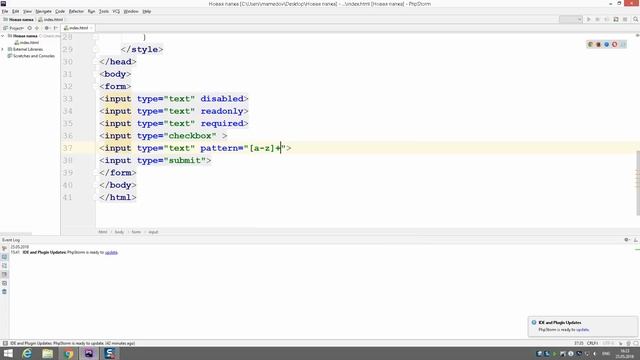Click the Run play button in toolbar
Screen dimensions: 640x360
[589, 20]
